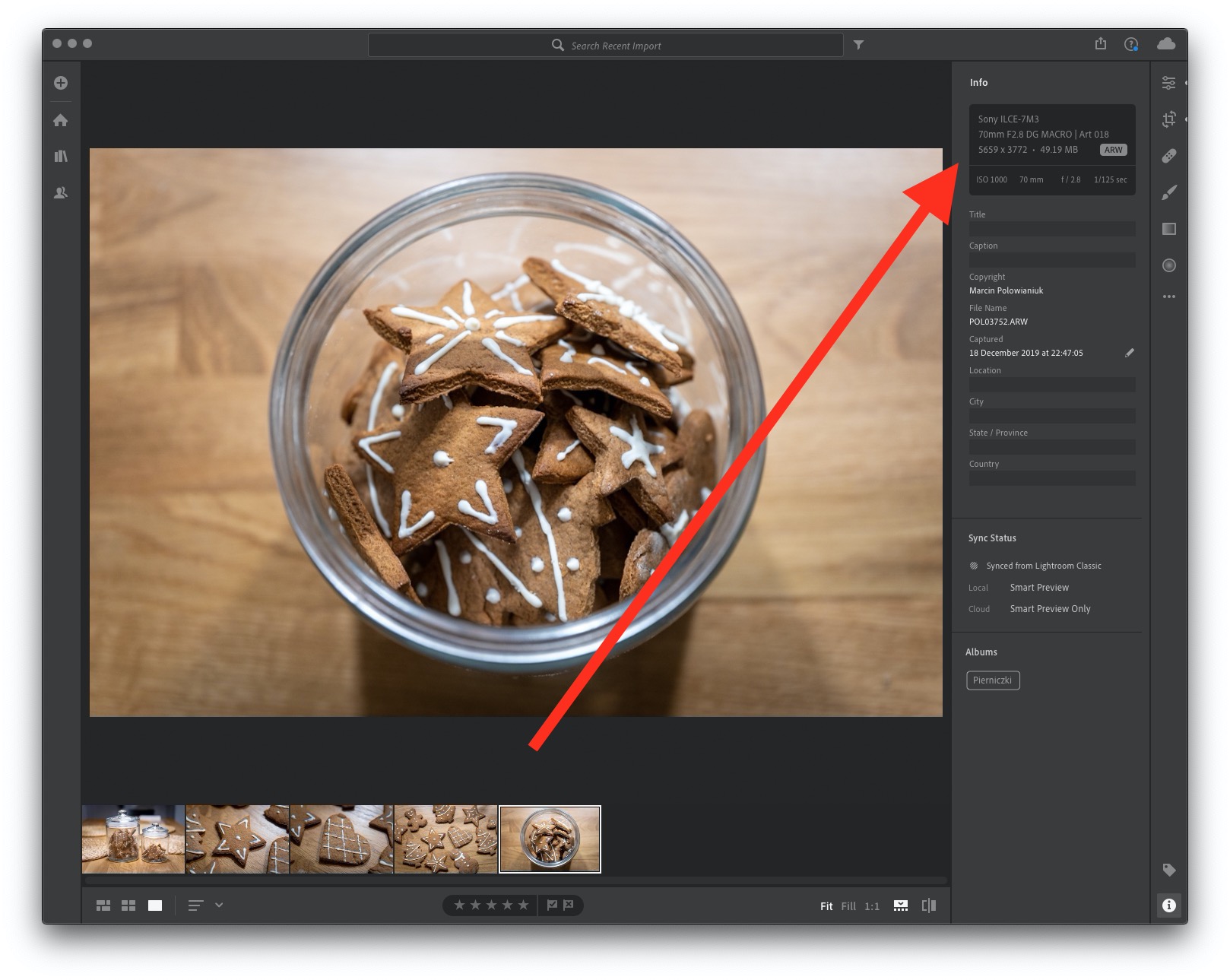1230x980 pixels.
Task: Click copyright text Marcin Polowianiuk
Action: click(x=1006, y=290)
